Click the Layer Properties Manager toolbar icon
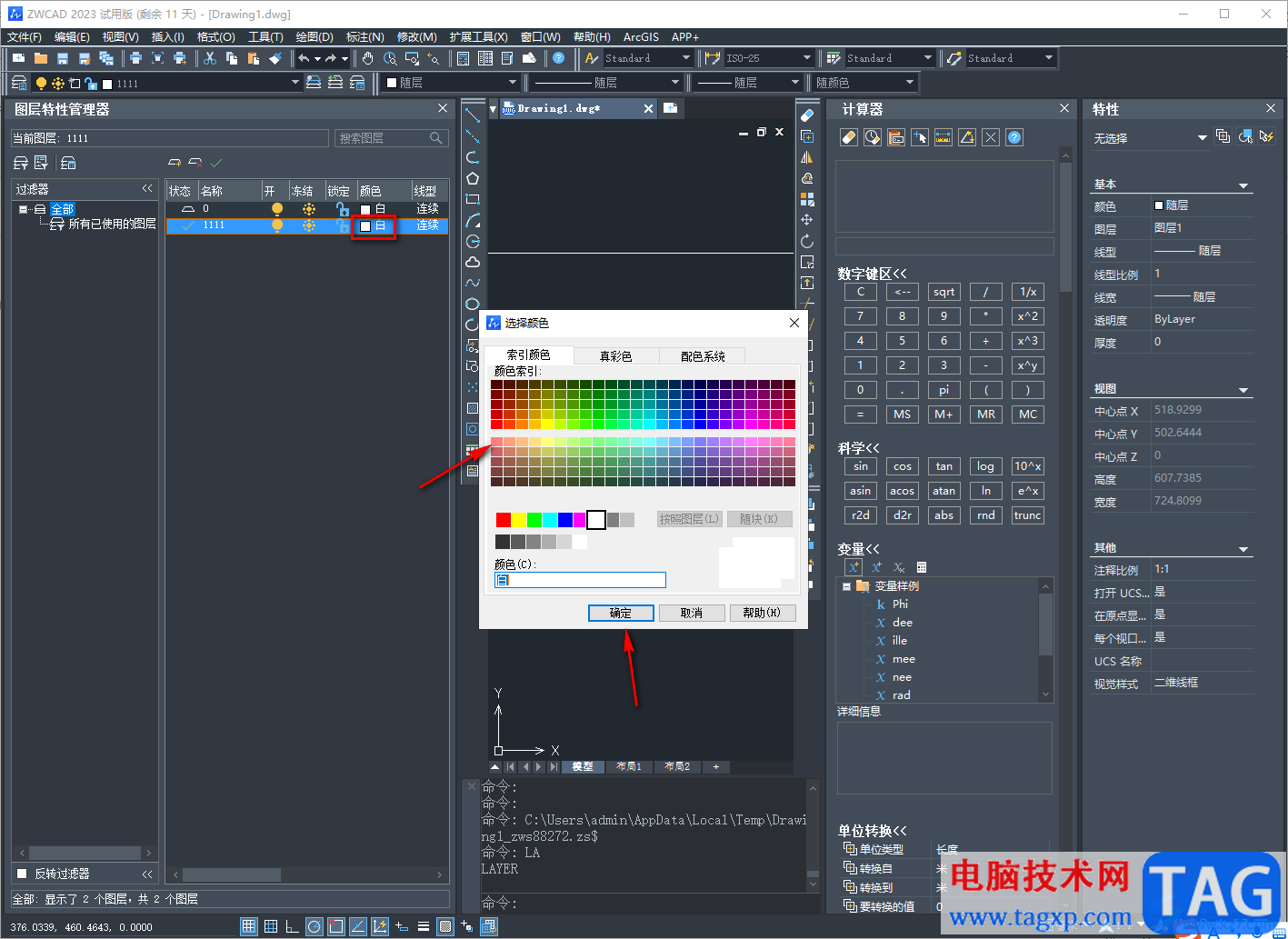 coord(18,83)
